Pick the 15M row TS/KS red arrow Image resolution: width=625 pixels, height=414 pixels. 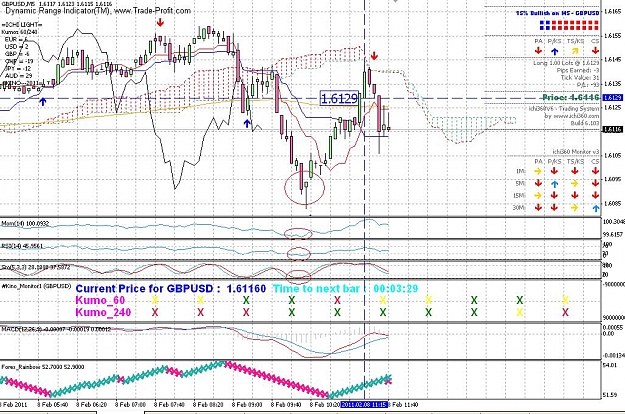[575, 196]
